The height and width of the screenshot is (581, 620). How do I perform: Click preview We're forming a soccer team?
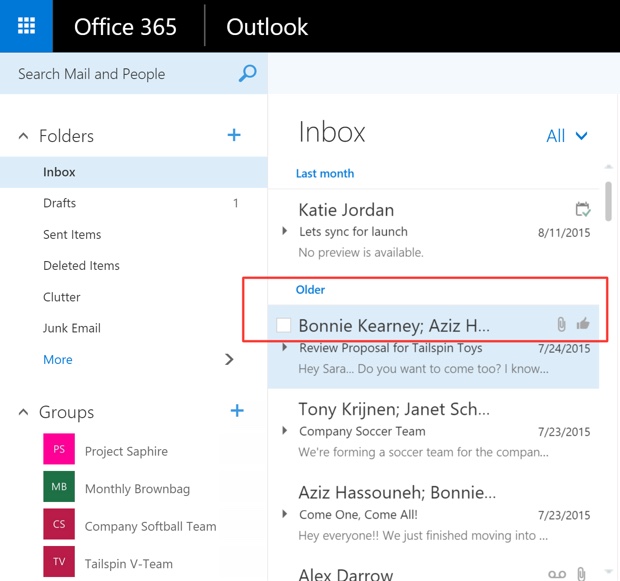(423, 452)
